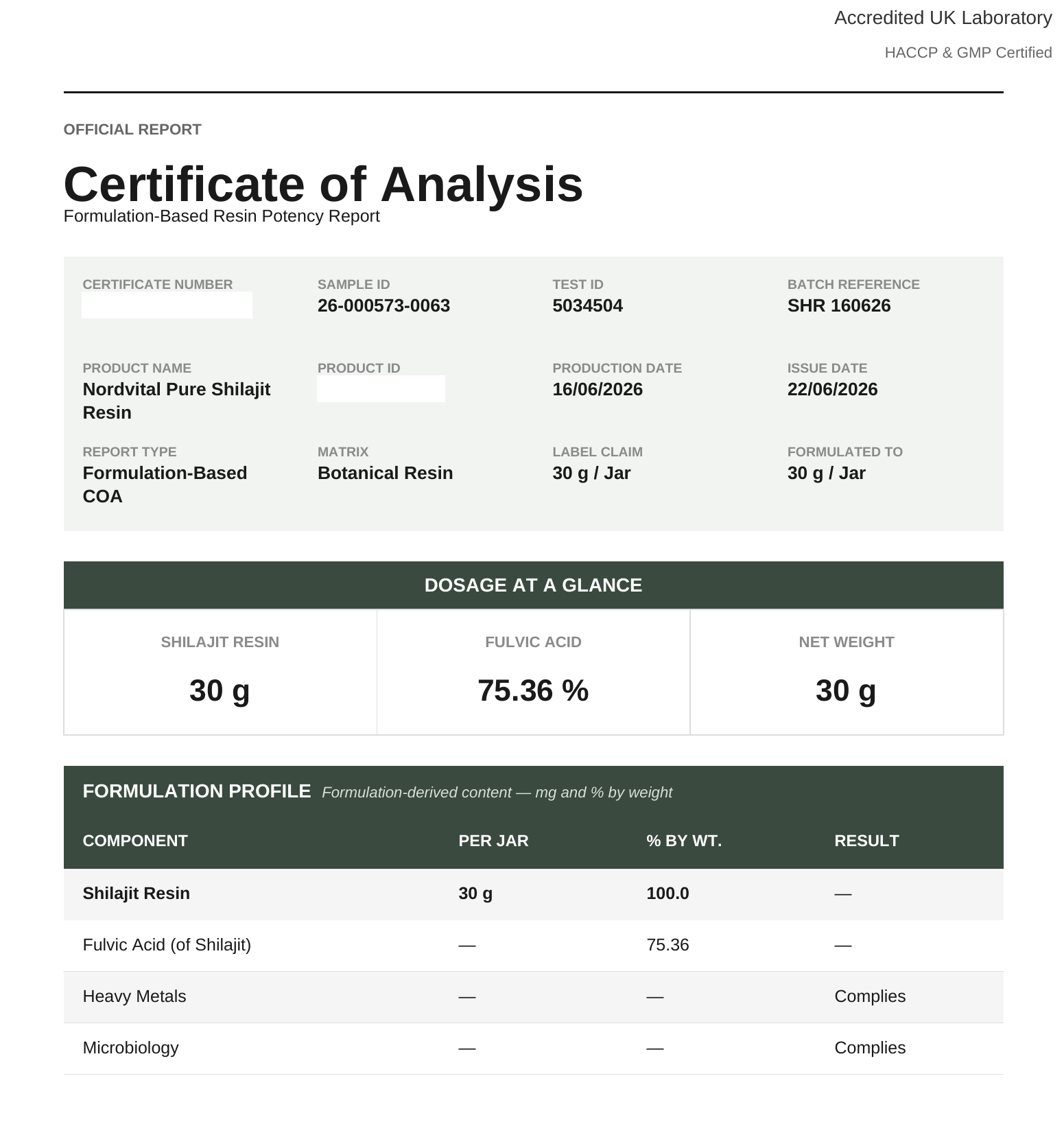Select Production Date 16/06/2026
This screenshot has height=1144, width=1064.
pos(598,390)
